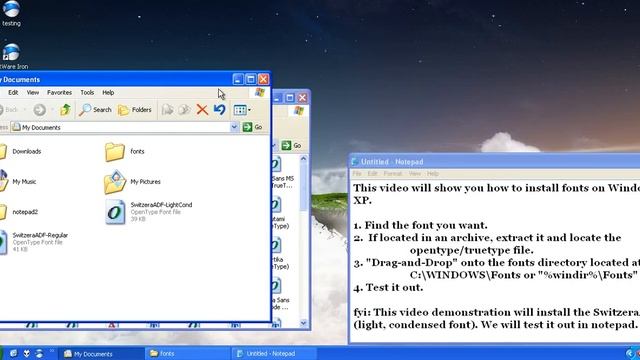Click the Search toolbar button in My Documents
The width and height of the screenshot is (640, 360).
click(x=96, y=109)
